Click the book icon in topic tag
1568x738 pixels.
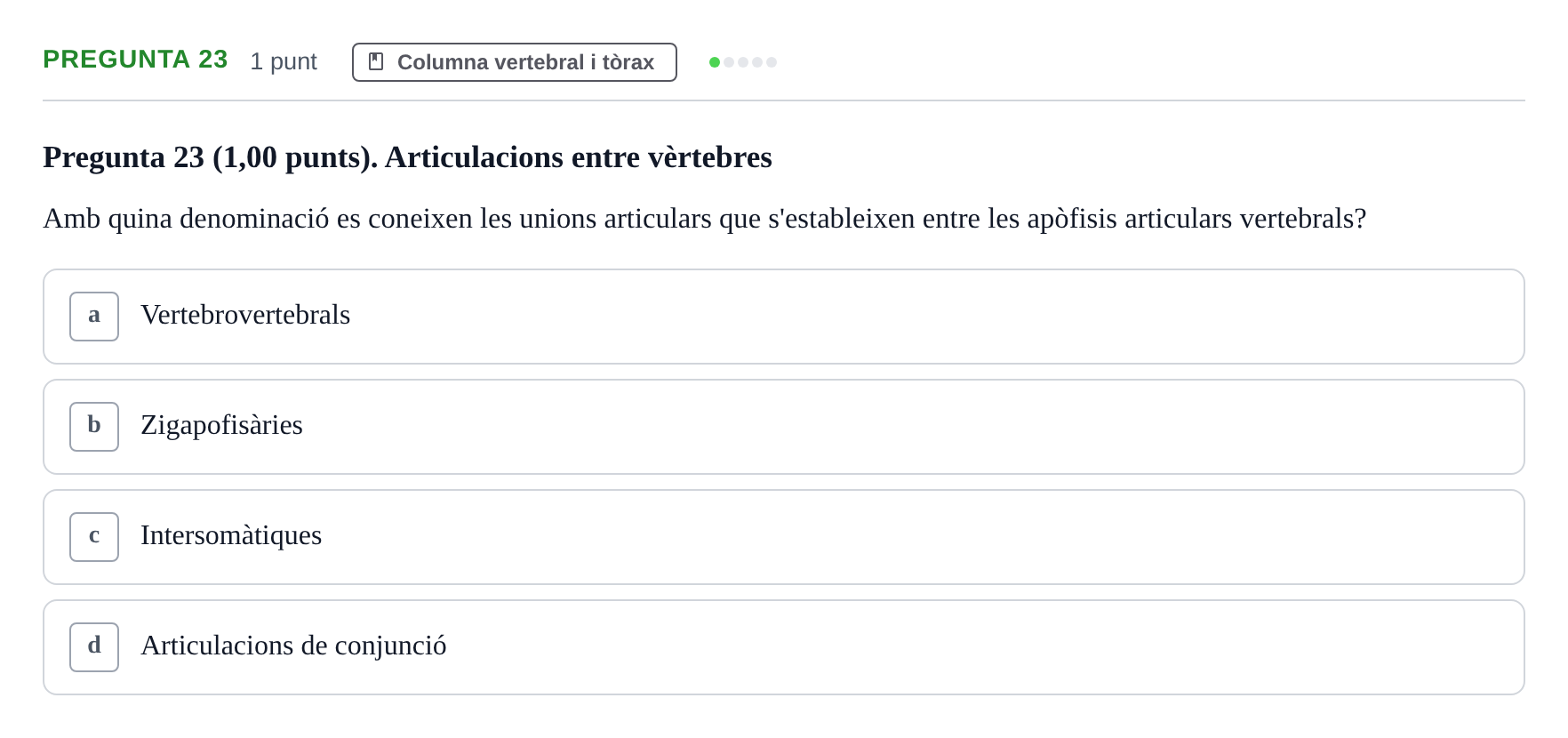[376, 61]
